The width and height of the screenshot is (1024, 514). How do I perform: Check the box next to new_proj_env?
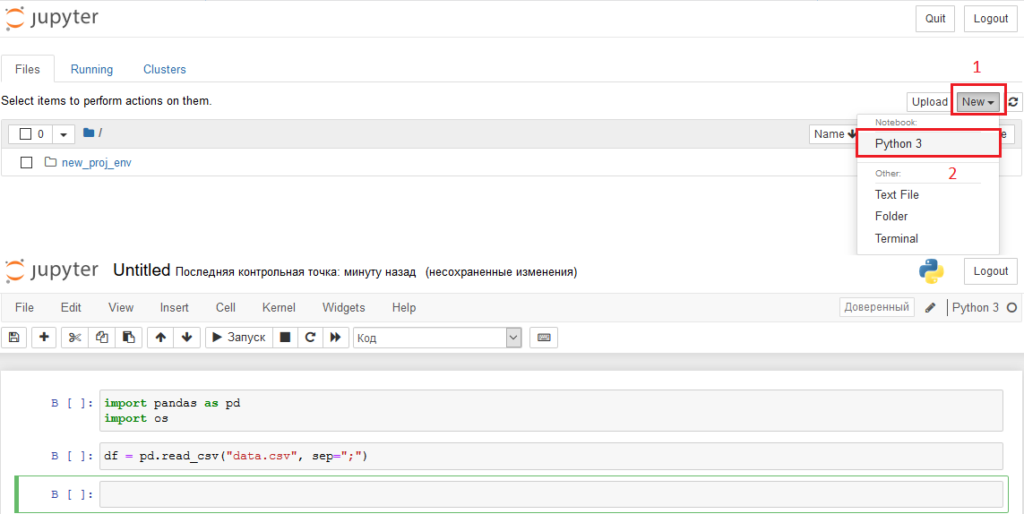click(x=24, y=163)
